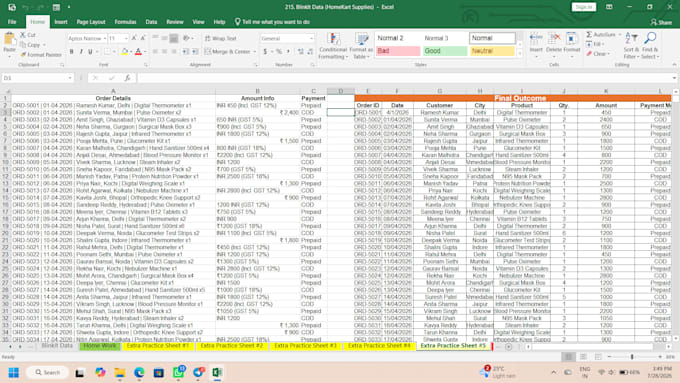The height and width of the screenshot is (383, 680).
Task: Click the Copy icon
Action: pos(23,45)
